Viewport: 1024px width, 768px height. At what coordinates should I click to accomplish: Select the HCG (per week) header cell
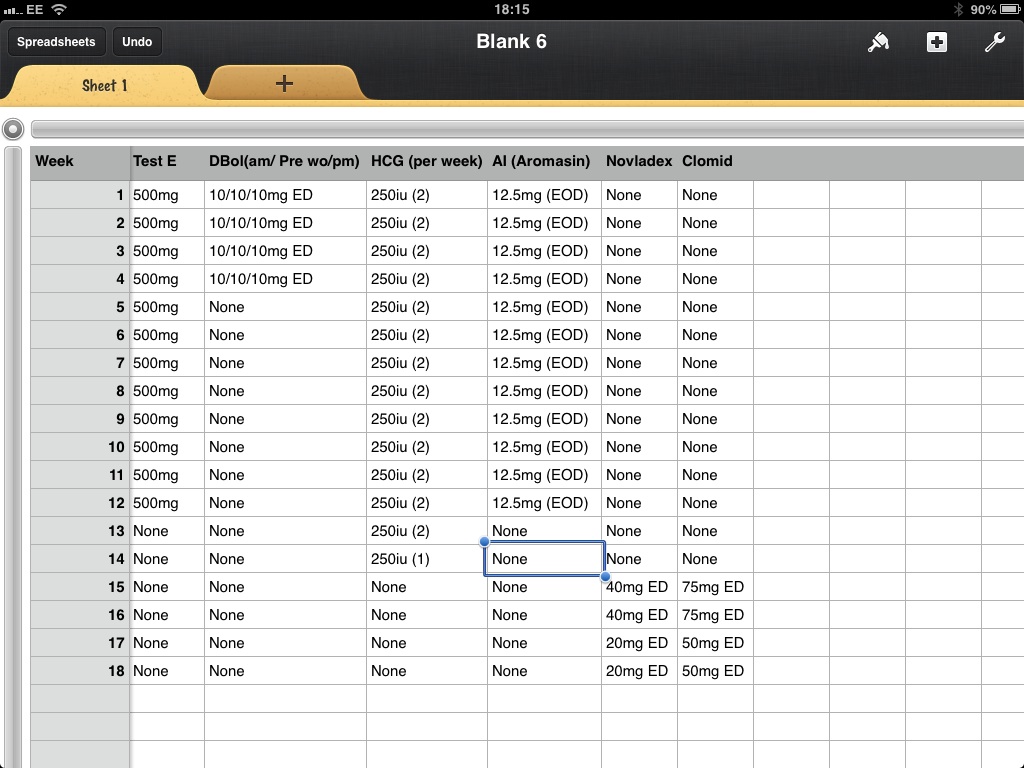coord(427,161)
